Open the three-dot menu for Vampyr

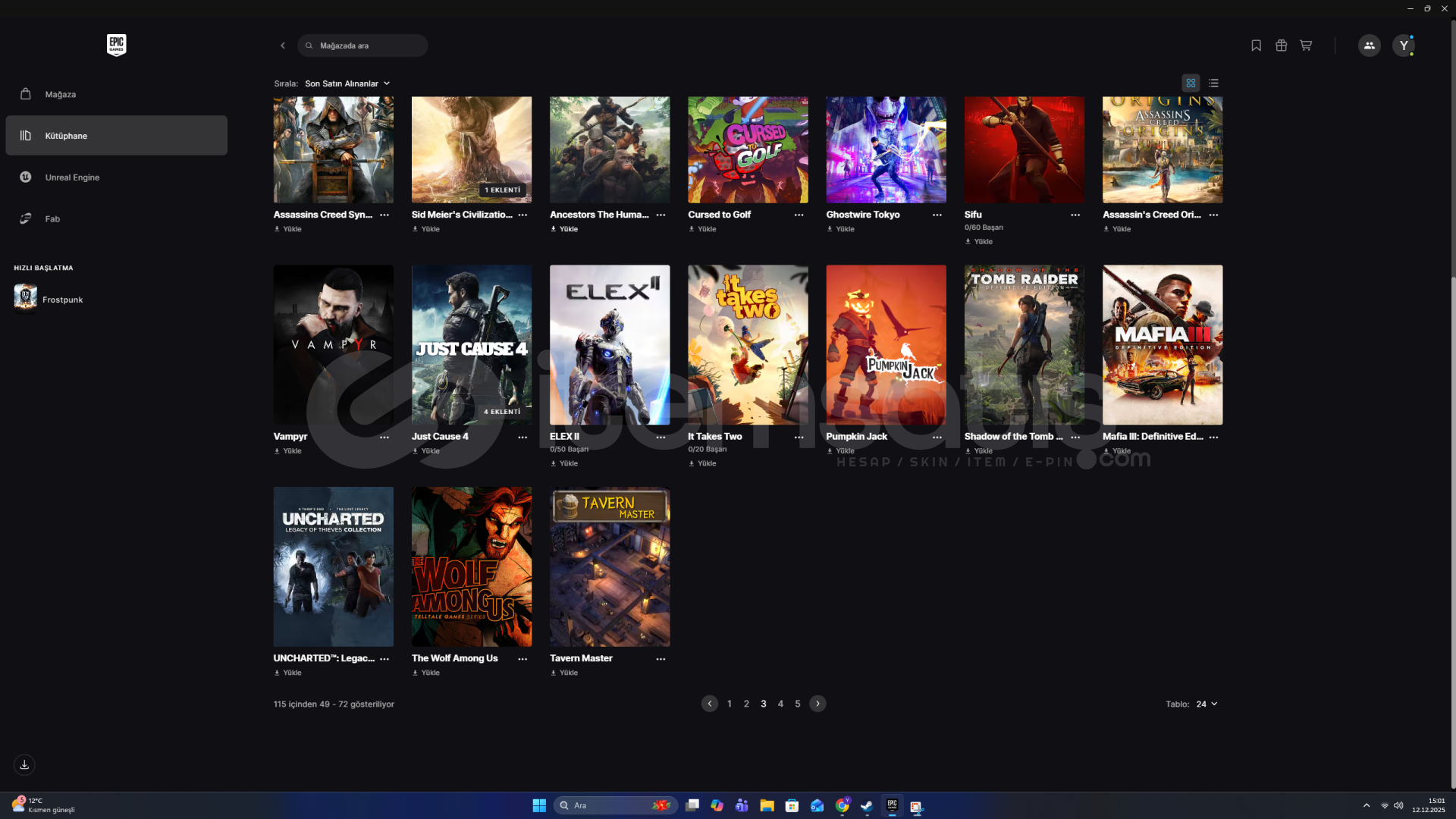click(x=384, y=437)
